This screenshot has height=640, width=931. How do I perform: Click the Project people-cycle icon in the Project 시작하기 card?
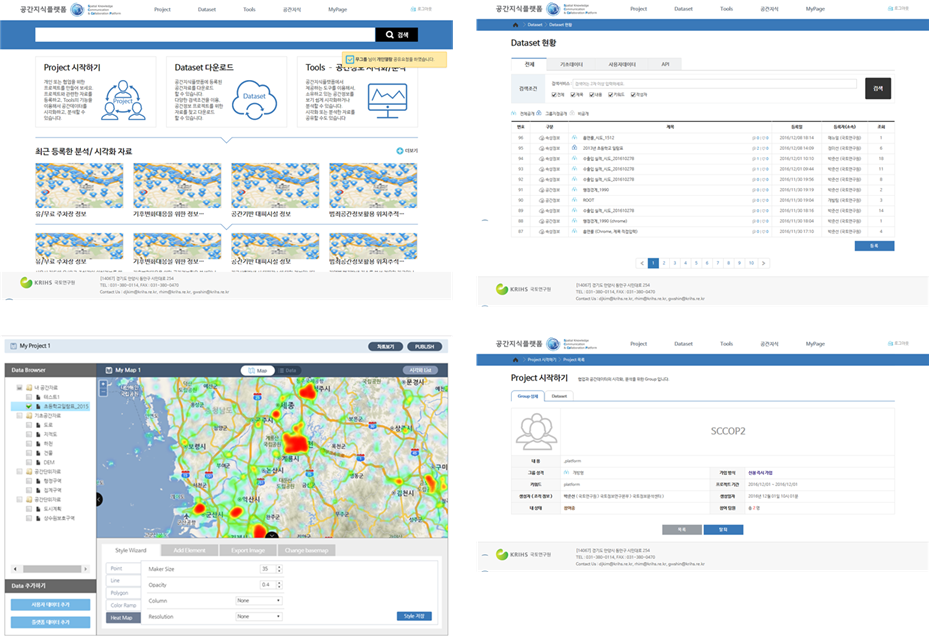coord(123,100)
